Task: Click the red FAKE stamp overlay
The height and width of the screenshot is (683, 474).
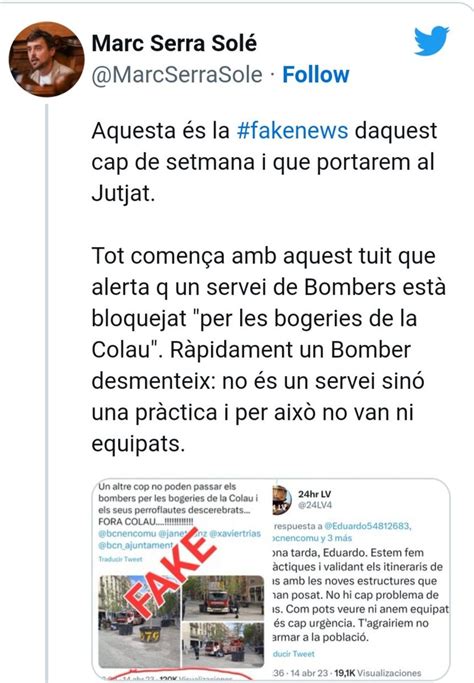Action: pyautogui.click(x=171, y=574)
